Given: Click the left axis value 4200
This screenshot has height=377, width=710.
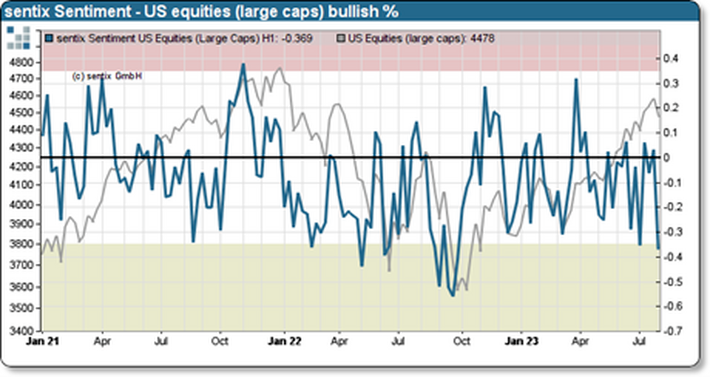Looking at the screenshot, I should coord(21,167).
